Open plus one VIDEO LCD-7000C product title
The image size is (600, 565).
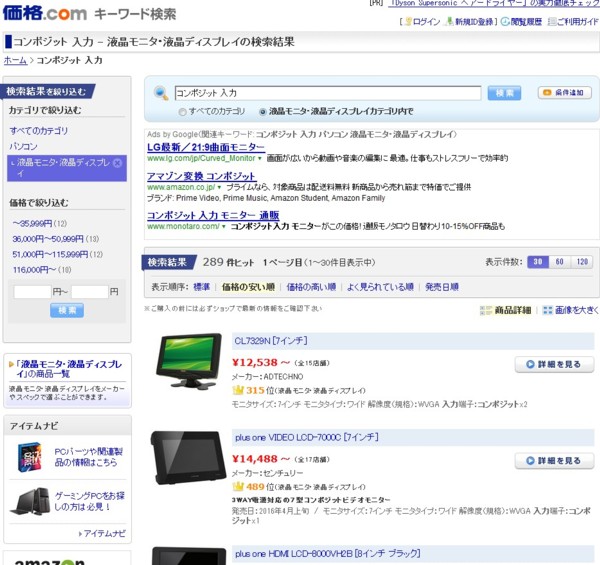coord(307,437)
